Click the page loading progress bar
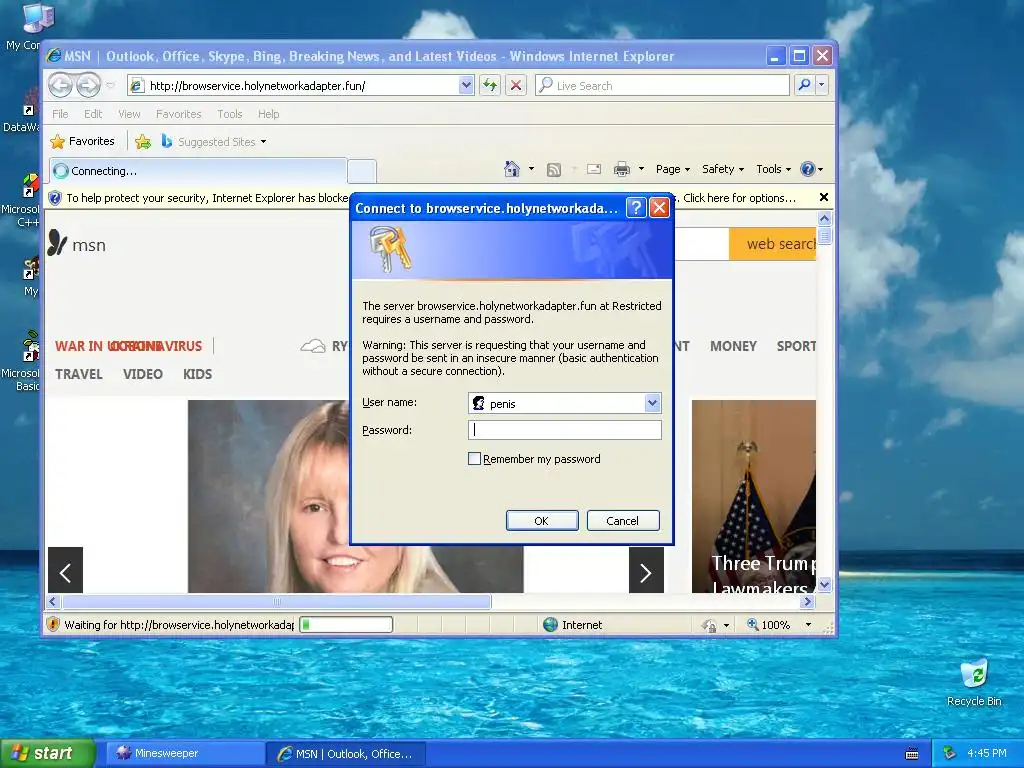This screenshot has width=1024, height=768. [x=345, y=624]
